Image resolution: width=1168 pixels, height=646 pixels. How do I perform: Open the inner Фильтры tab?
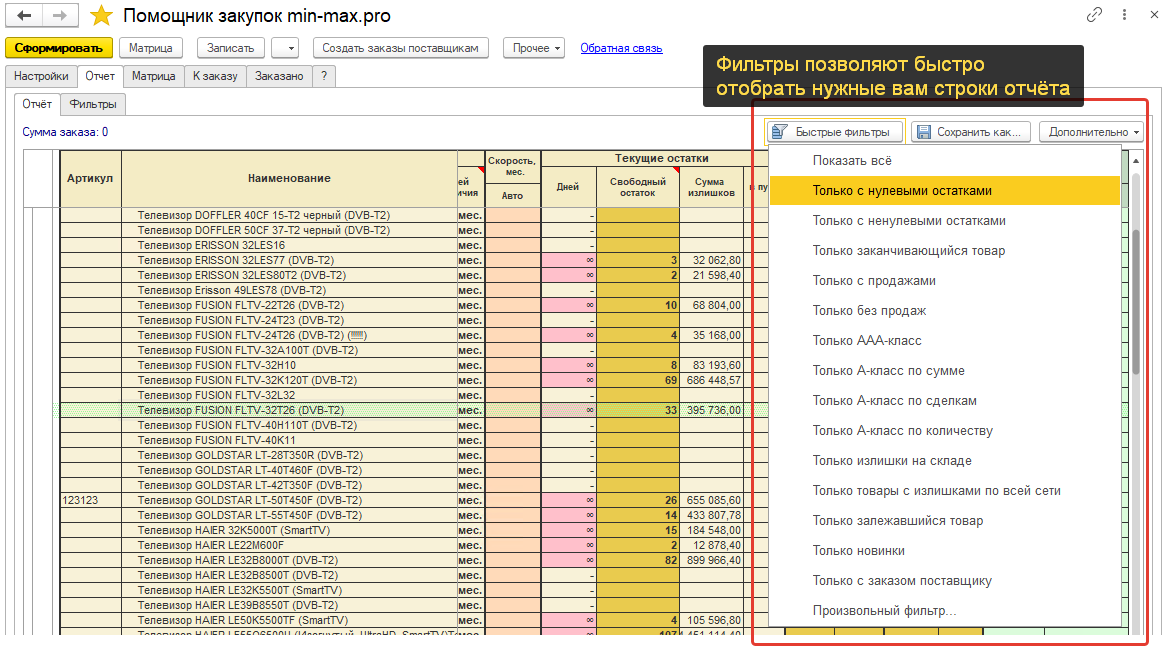pos(93,104)
